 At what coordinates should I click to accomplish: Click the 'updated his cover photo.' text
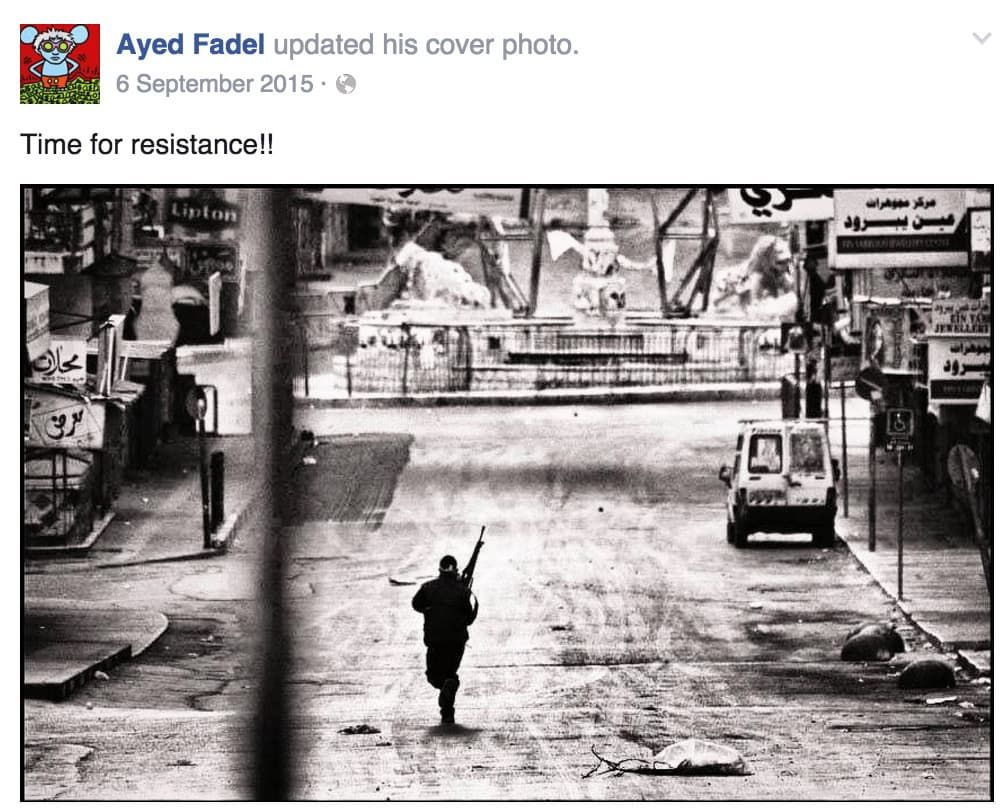coord(426,45)
